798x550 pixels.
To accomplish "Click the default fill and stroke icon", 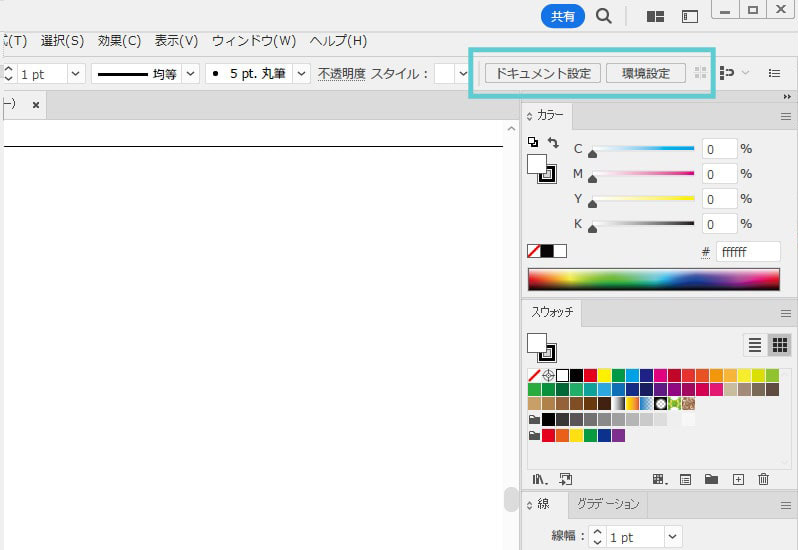I will point(533,143).
